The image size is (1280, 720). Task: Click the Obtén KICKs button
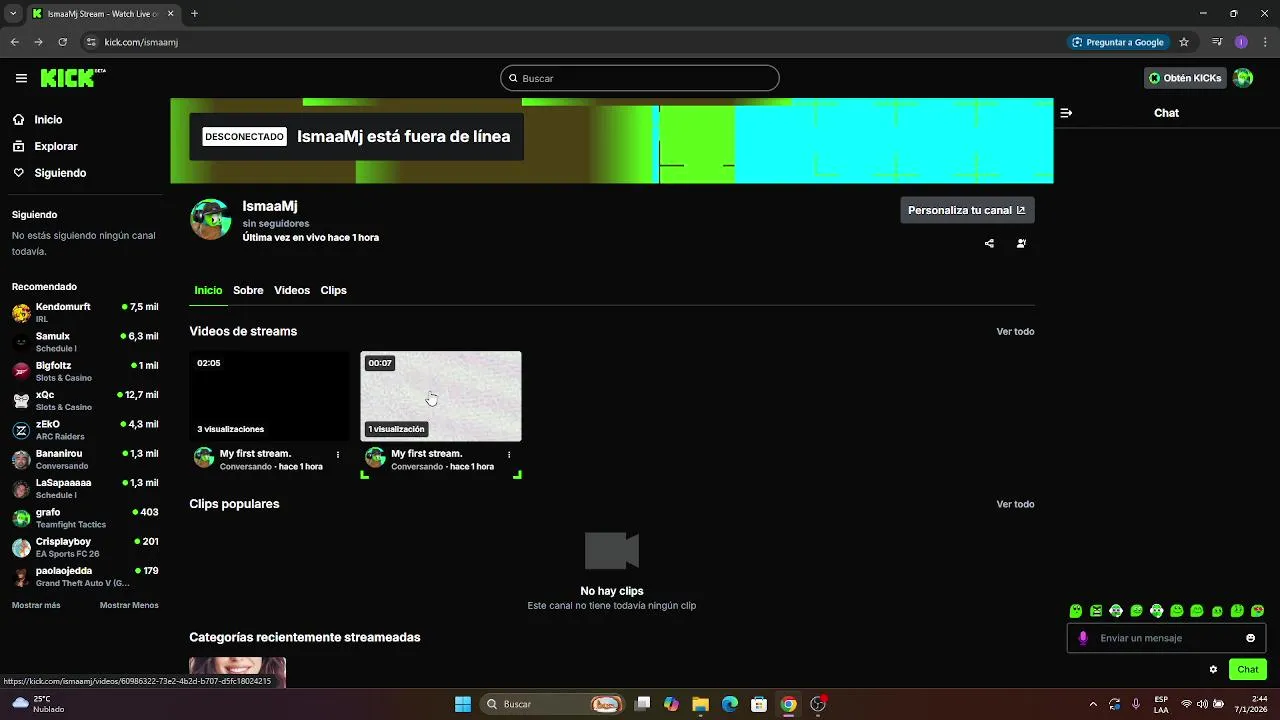[1185, 78]
